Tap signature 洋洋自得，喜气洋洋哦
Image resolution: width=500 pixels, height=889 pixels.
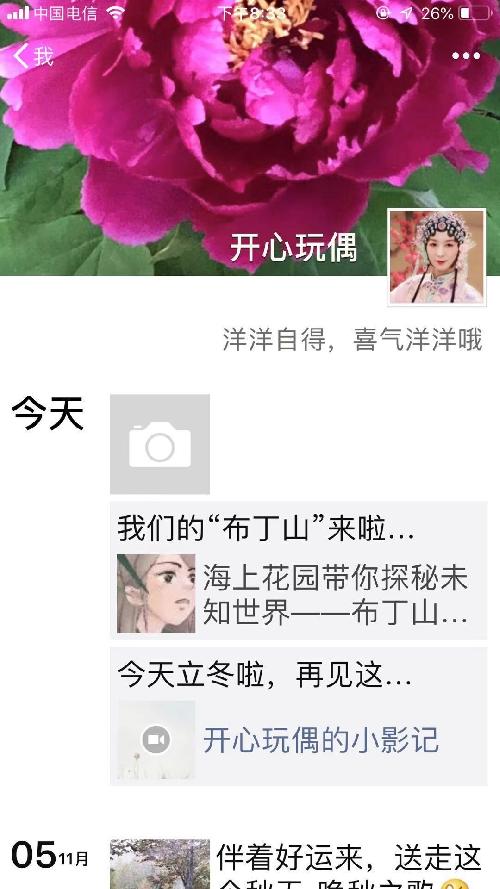click(x=353, y=340)
